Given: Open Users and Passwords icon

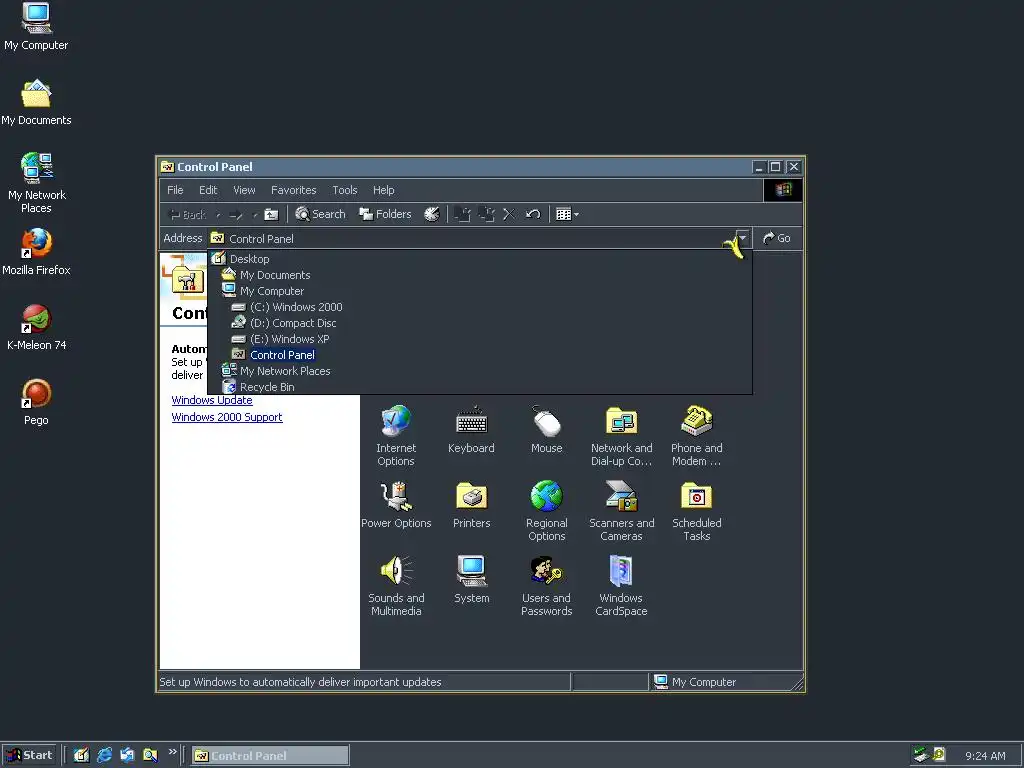Looking at the screenshot, I should [546, 585].
